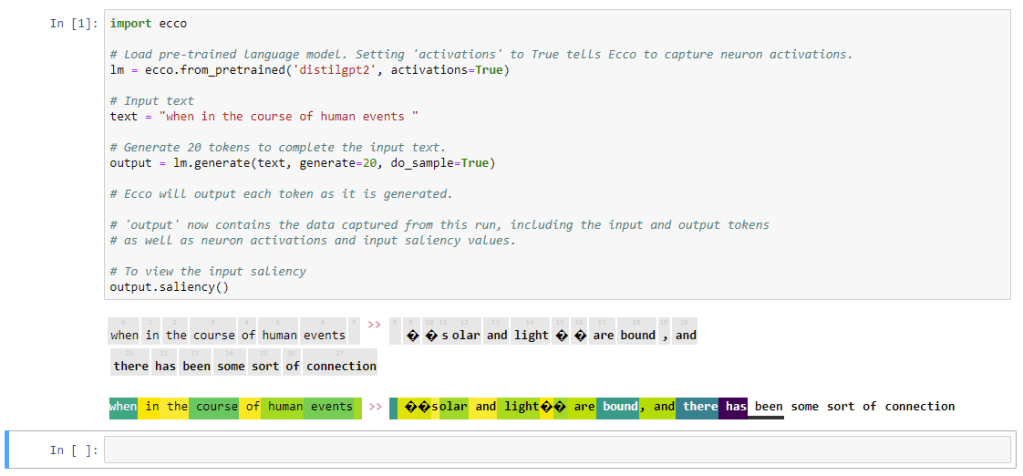Click the empty code cell input
This screenshot has height=476, width=1023.
(x=557, y=450)
